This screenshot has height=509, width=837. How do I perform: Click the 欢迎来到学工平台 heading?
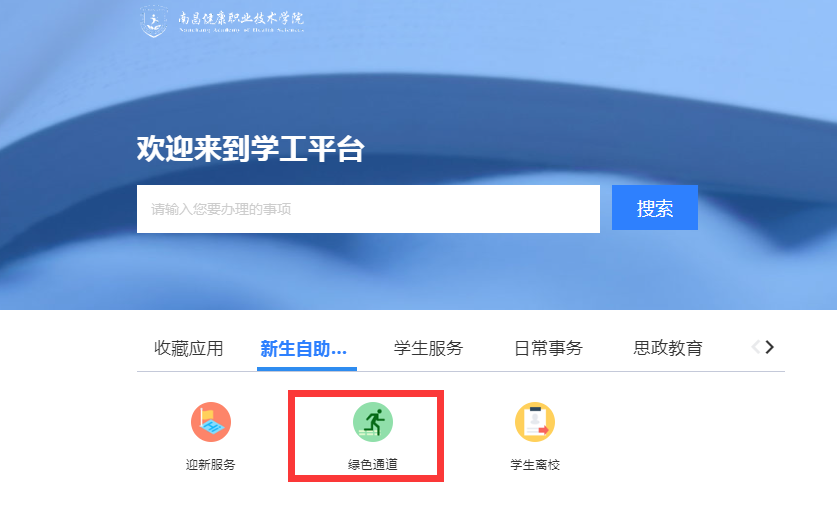click(250, 148)
